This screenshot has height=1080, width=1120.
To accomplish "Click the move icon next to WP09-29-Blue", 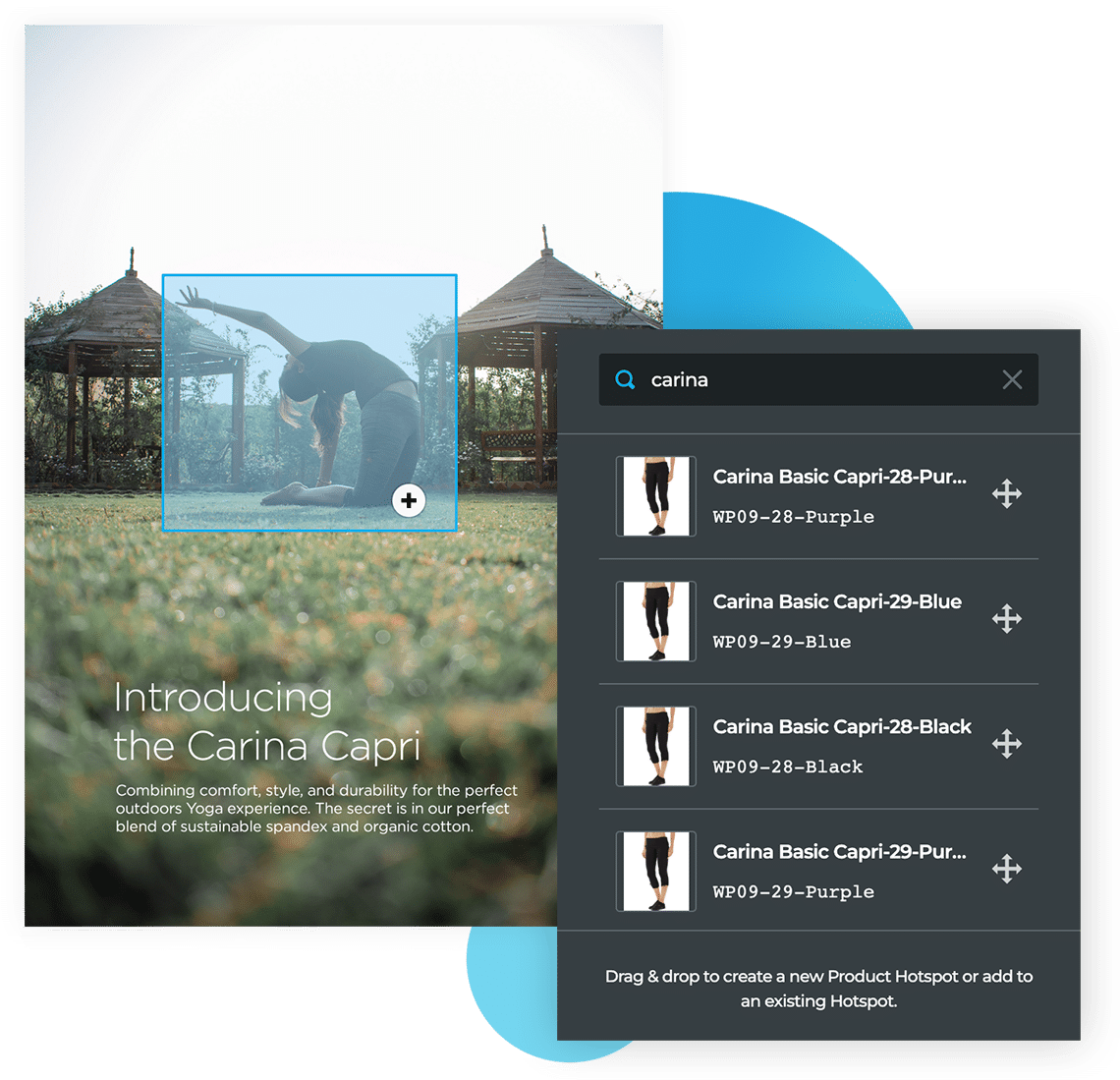I will point(1006,619).
